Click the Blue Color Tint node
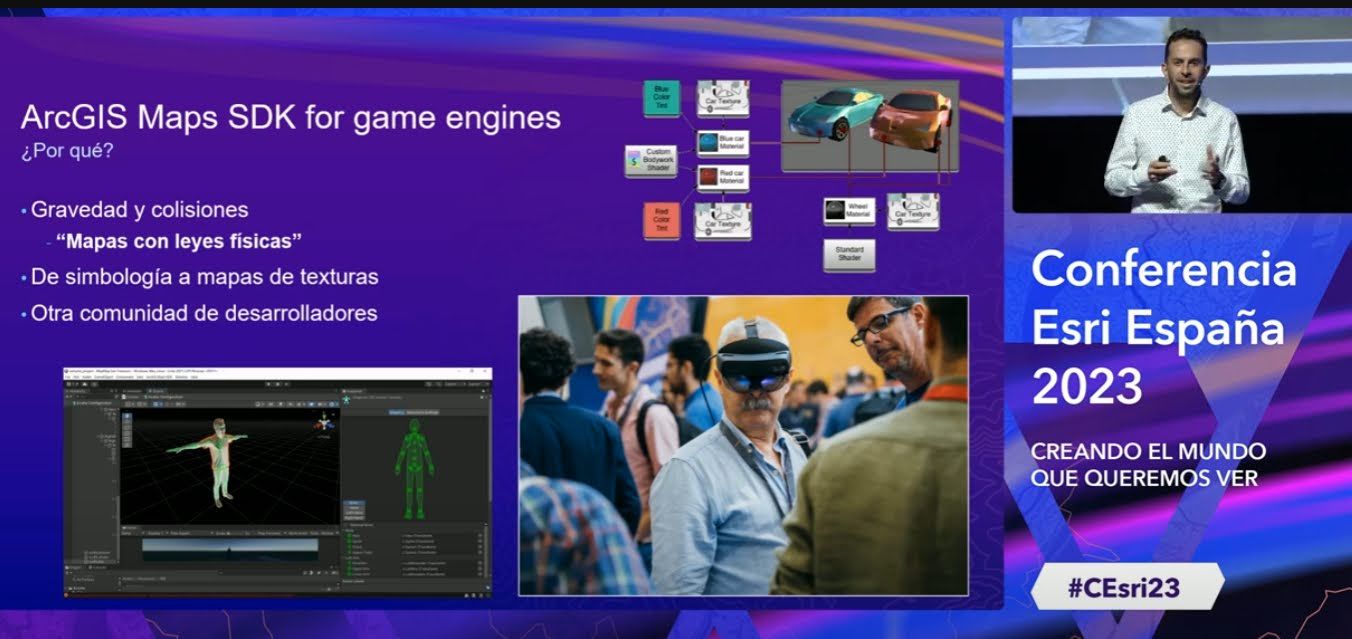The height and width of the screenshot is (639, 1352). pos(661,99)
